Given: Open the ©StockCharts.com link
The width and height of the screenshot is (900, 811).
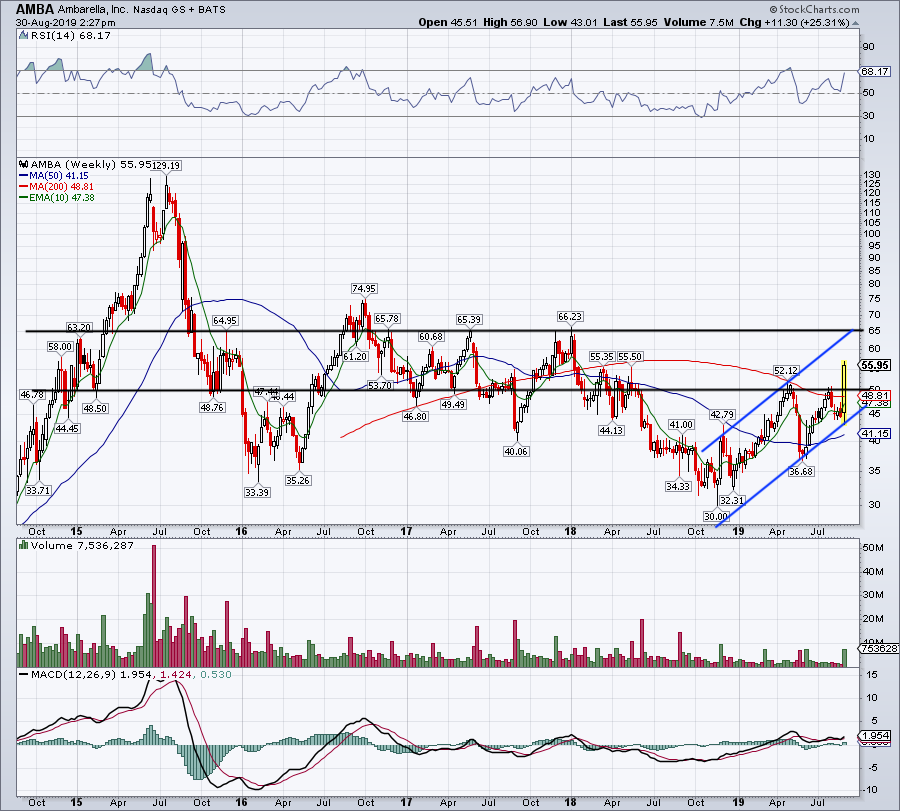Looking at the screenshot, I should 814,9.
